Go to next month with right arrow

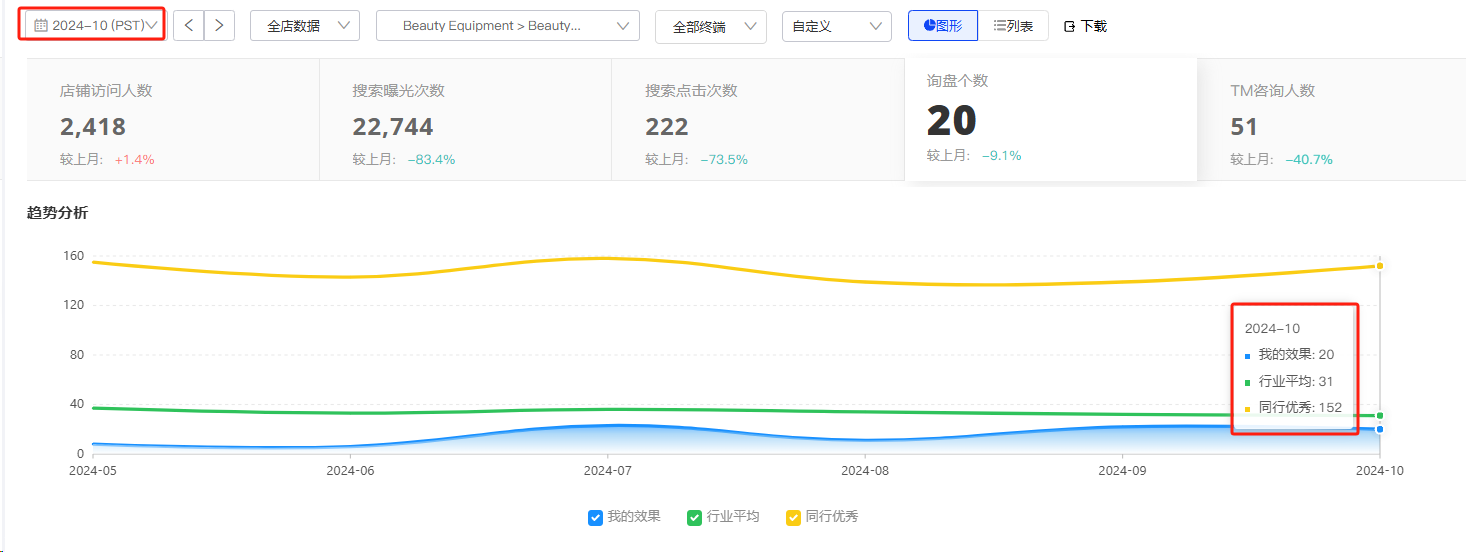coord(219,25)
